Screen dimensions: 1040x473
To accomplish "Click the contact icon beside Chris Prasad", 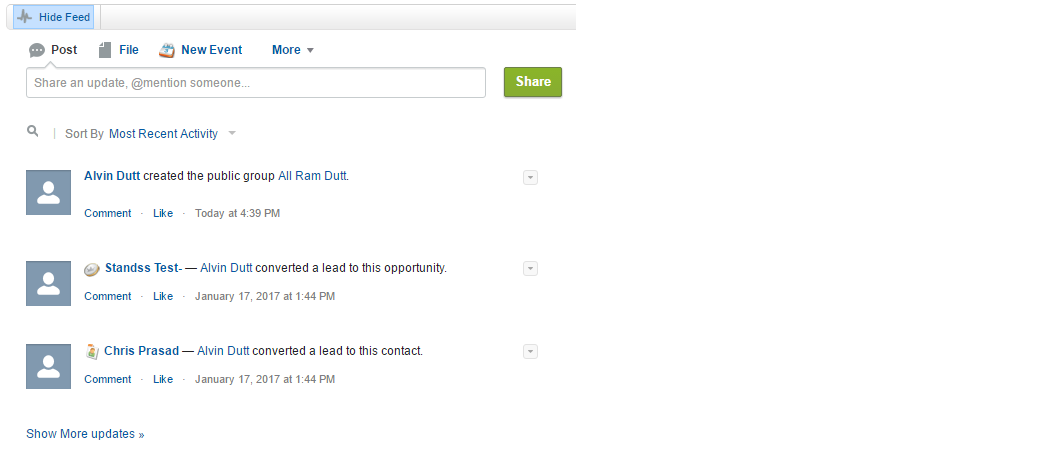I will pyautogui.click(x=92, y=351).
